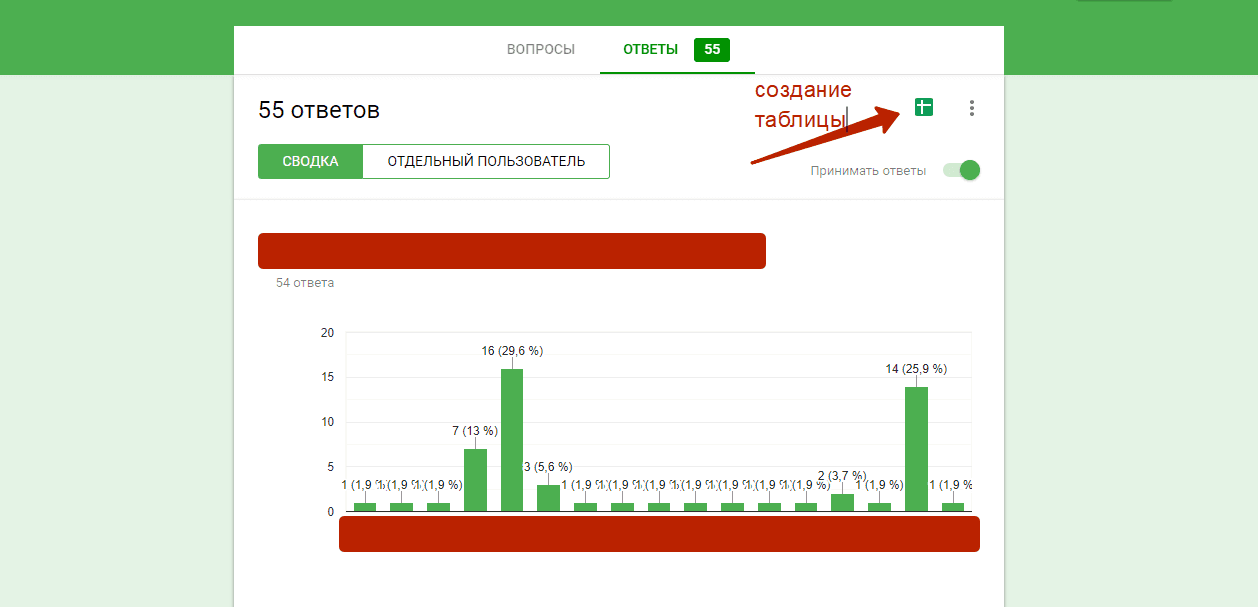Image resolution: width=1258 pixels, height=607 pixels.
Task: Click the создание таблицы red annotation text
Action: click(x=803, y=105)
